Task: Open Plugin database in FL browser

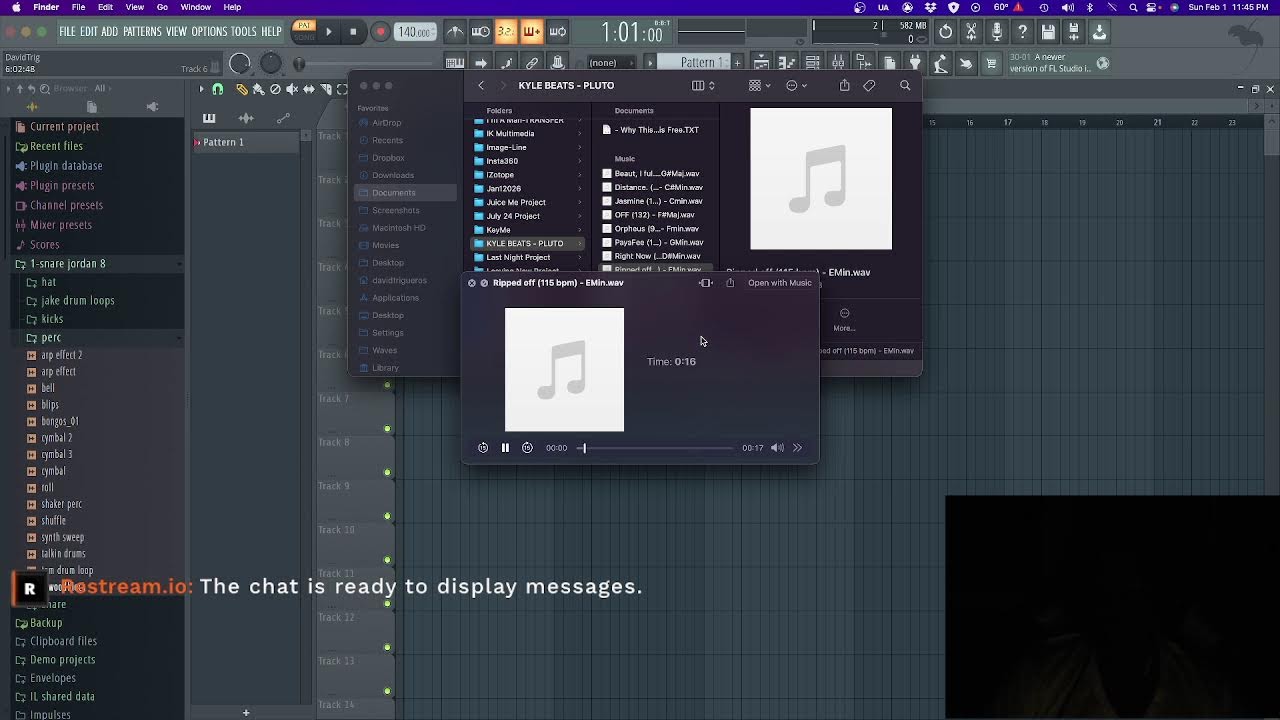Action: point(65,166)
